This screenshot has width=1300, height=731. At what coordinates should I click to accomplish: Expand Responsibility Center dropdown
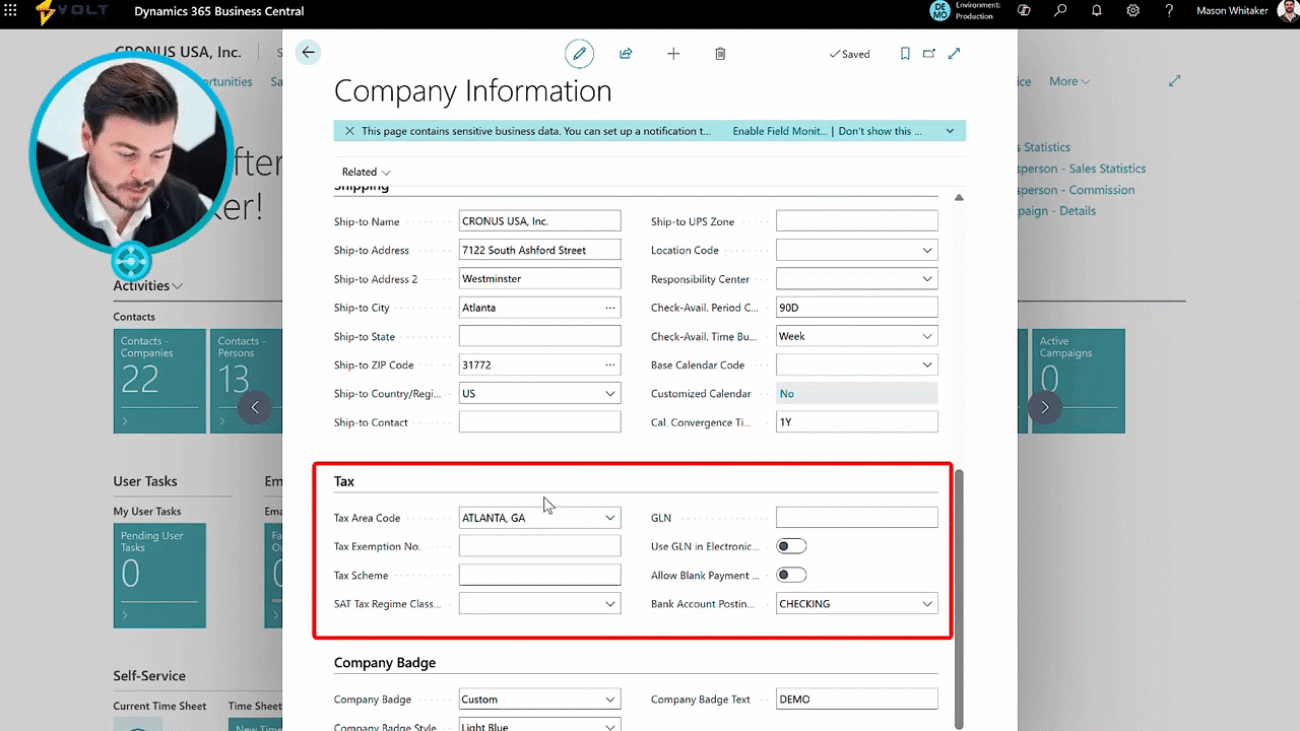click(x=927, y=279)
